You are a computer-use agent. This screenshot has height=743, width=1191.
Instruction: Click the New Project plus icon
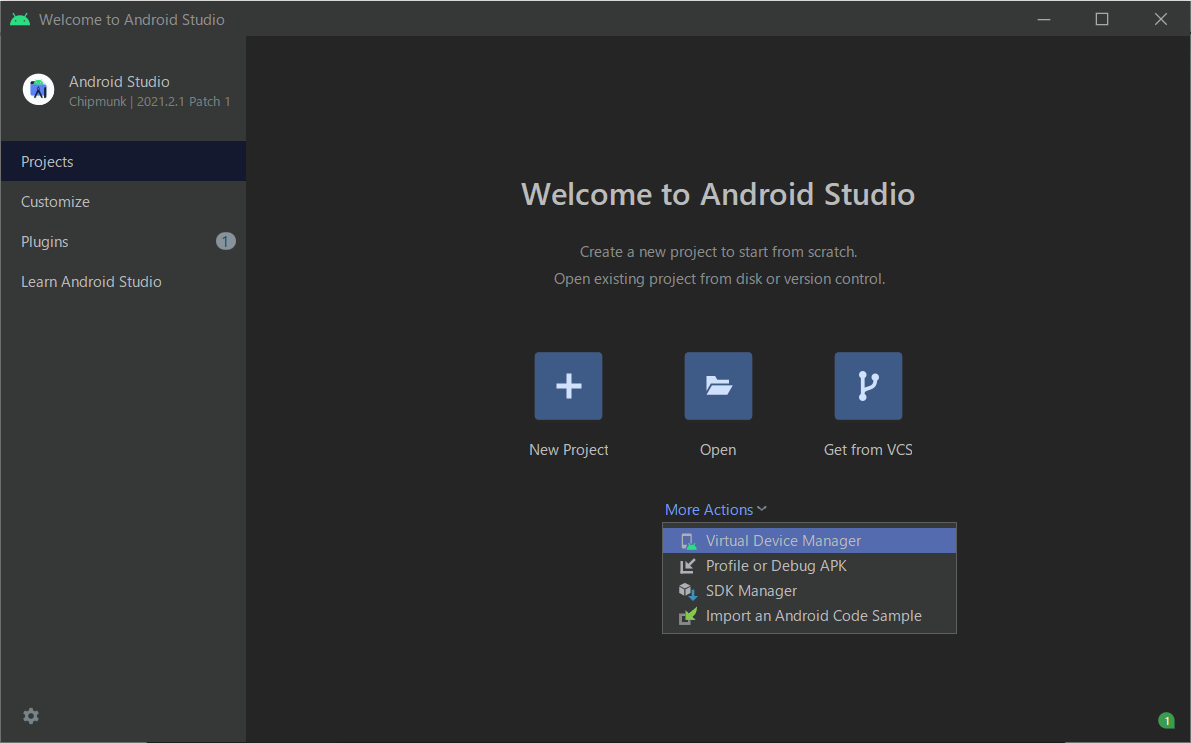[568, 386]
